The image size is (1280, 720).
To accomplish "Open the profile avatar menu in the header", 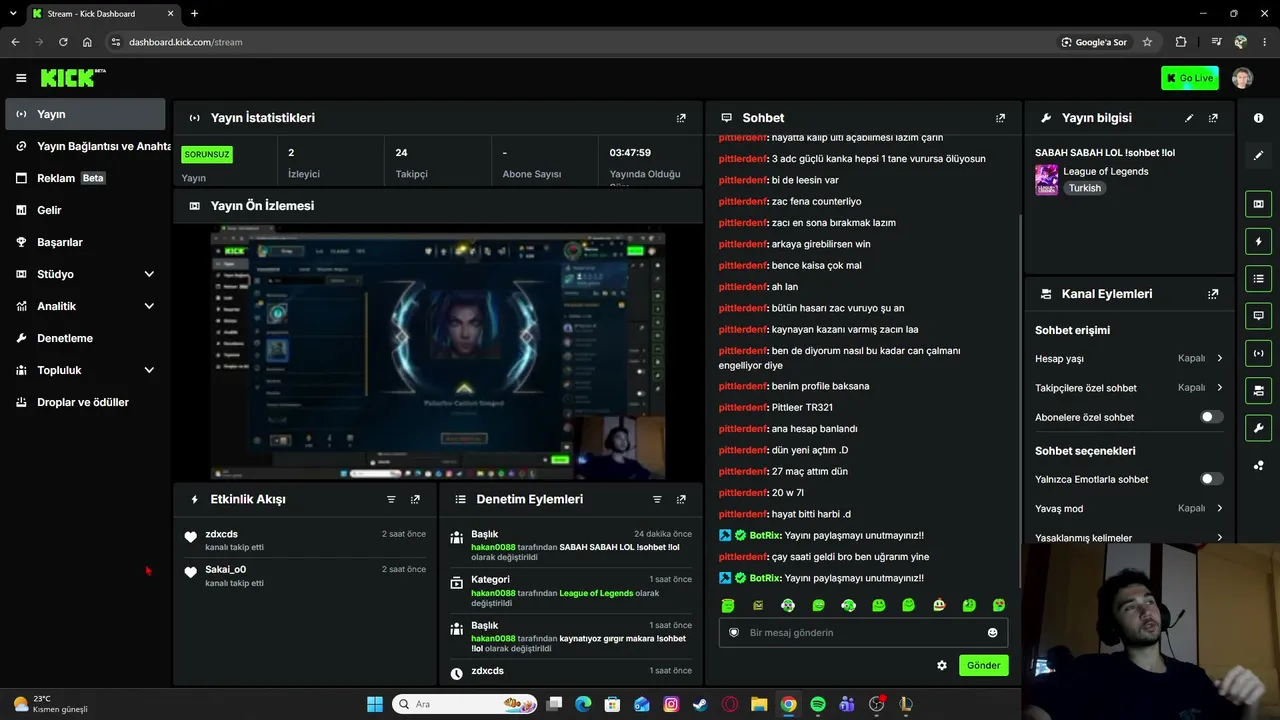I will 1242,78.
